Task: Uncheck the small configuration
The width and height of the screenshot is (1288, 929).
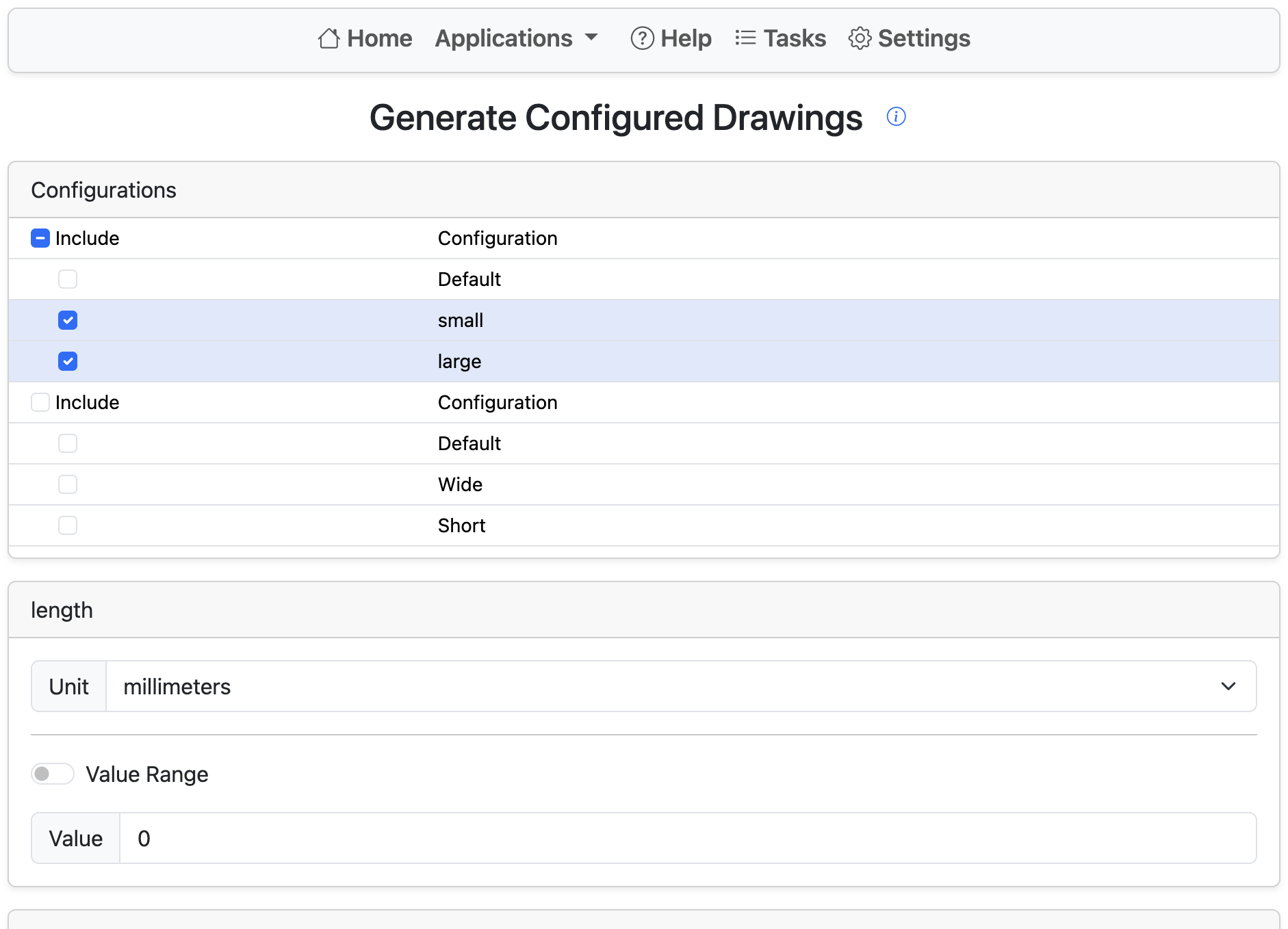Action: (x=68, y=320)
